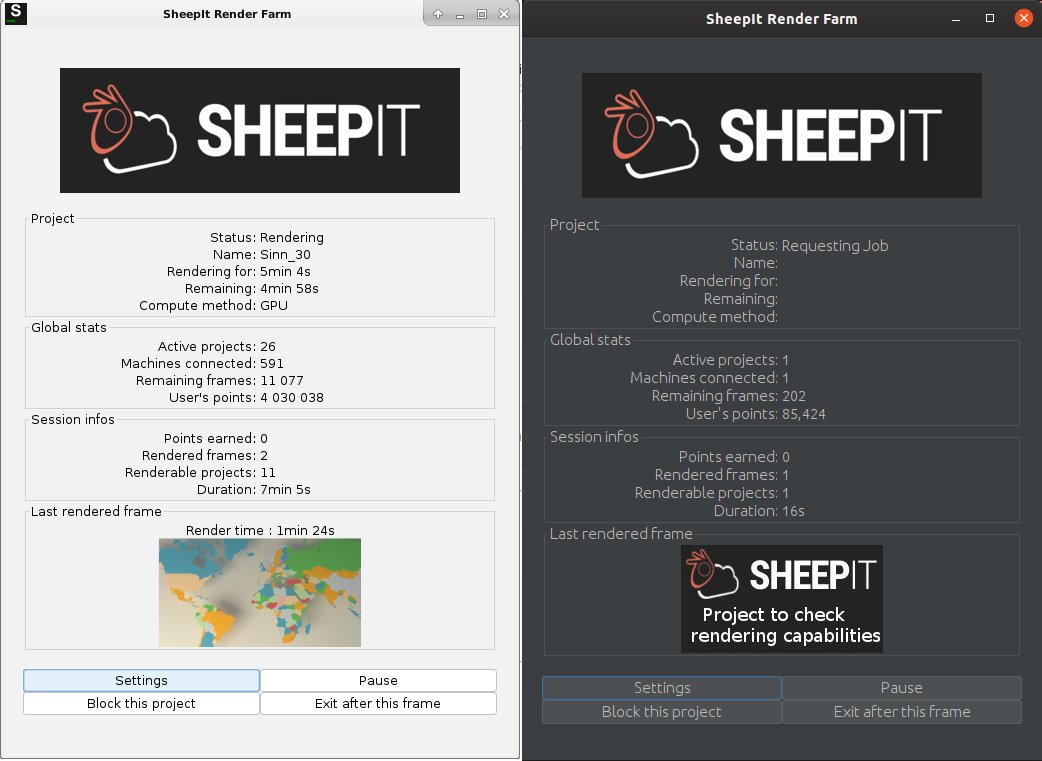This screenshot has width=1042, height=761.
Task: Close the light-themed SheepIt window
Action: coord(504,14)
